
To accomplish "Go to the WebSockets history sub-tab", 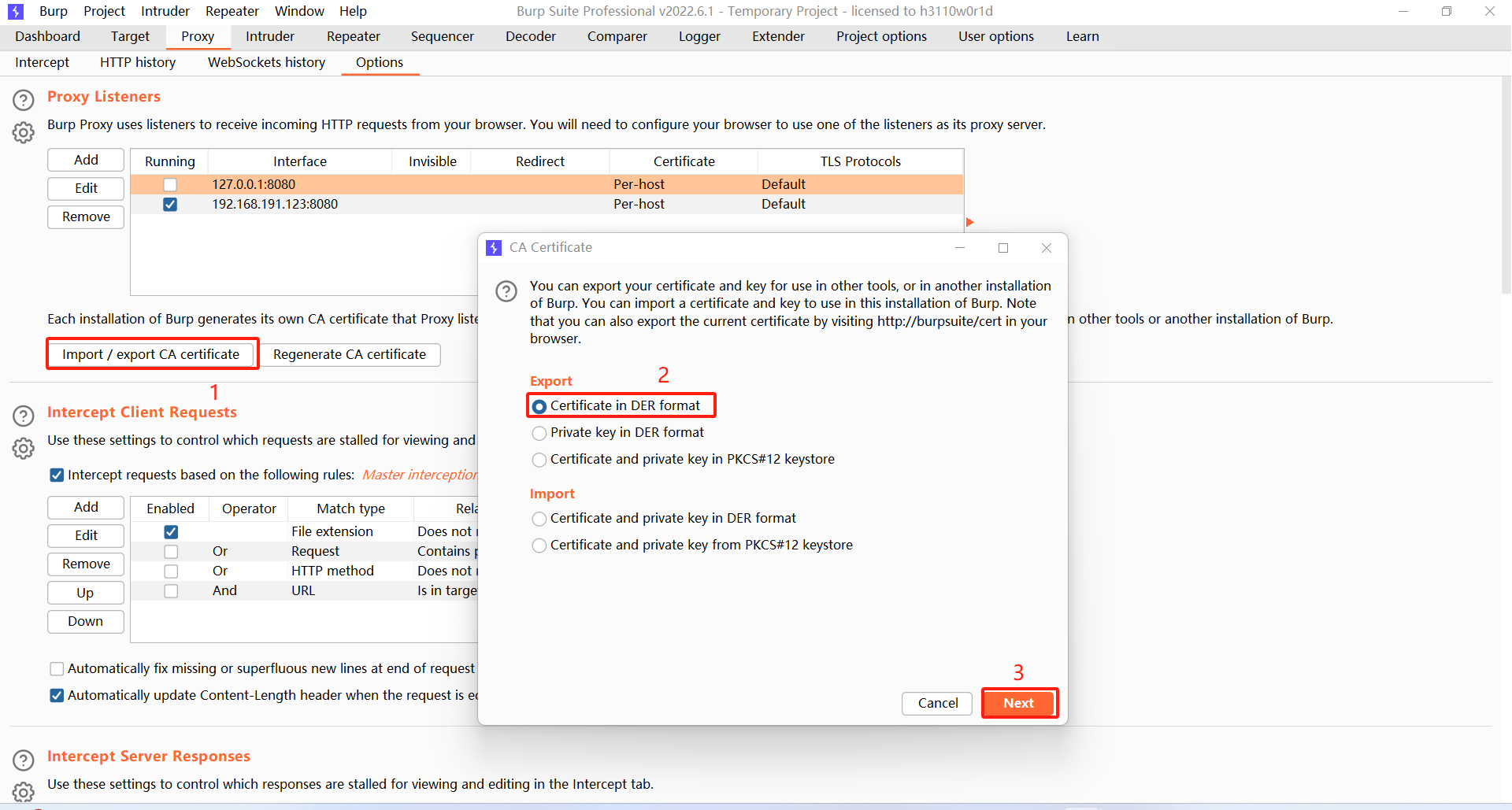I will pyautogui.click(x=266, y=62).
